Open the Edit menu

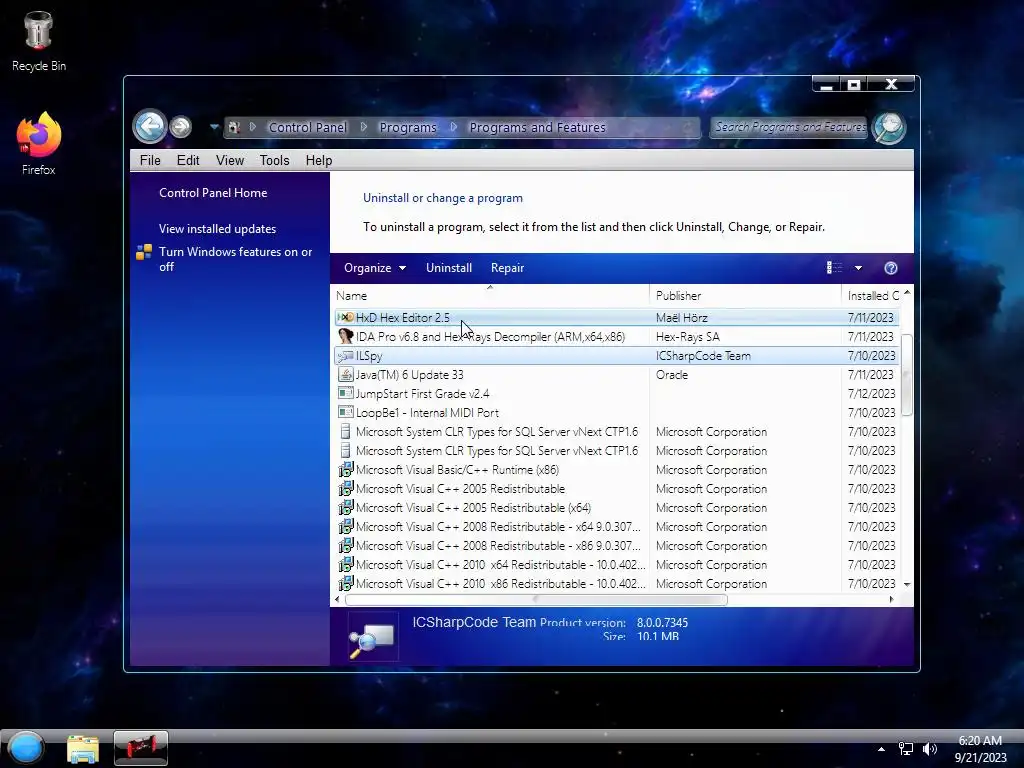[188, 161]
